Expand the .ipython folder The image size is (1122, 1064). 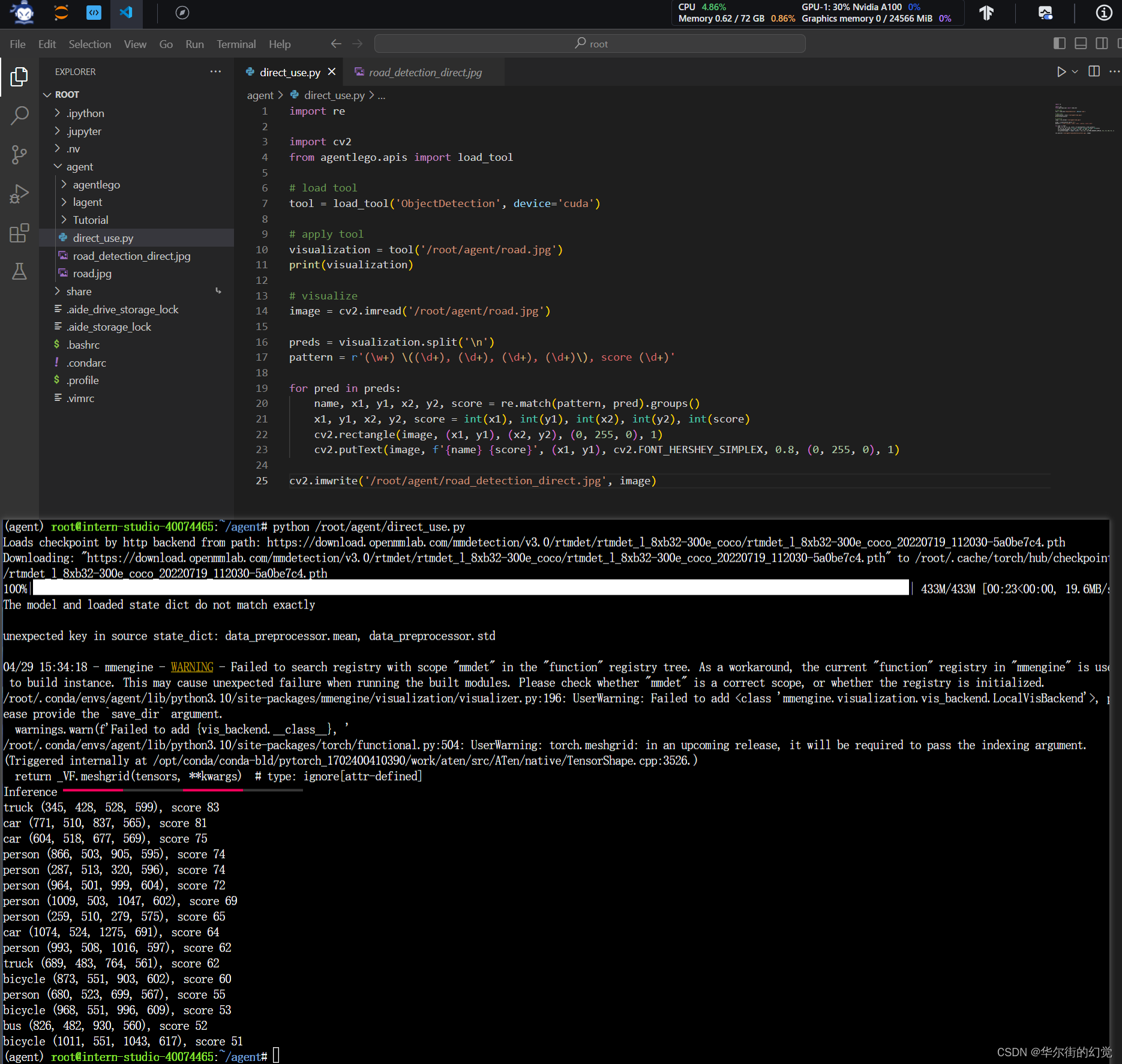click(137, 113)
